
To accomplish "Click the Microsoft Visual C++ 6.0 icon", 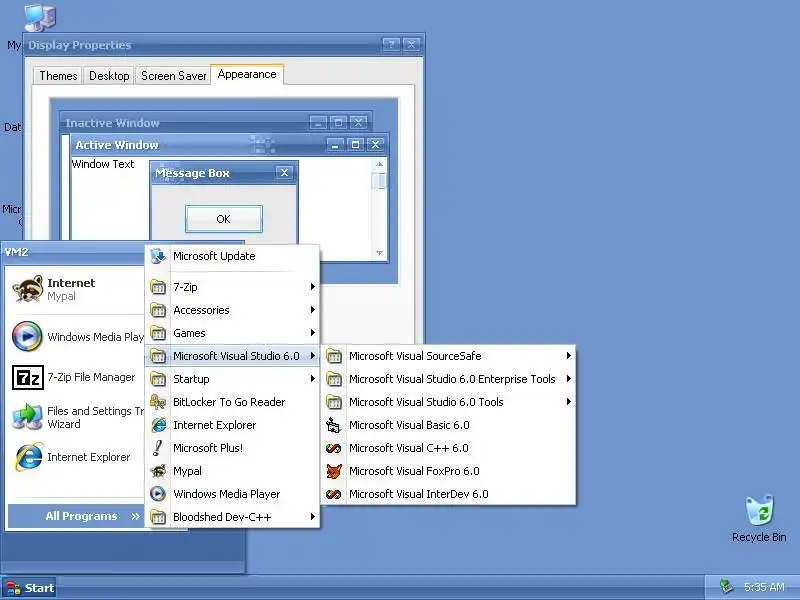I will [333, 448].
